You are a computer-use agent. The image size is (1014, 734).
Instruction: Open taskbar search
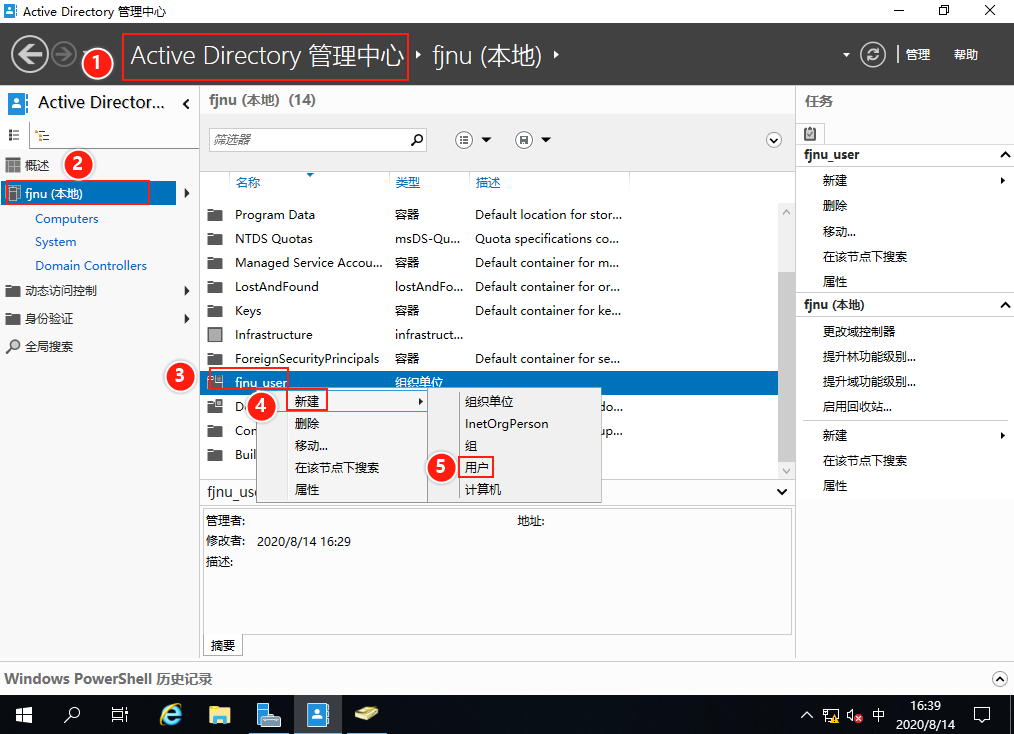(x=72, y=715)
